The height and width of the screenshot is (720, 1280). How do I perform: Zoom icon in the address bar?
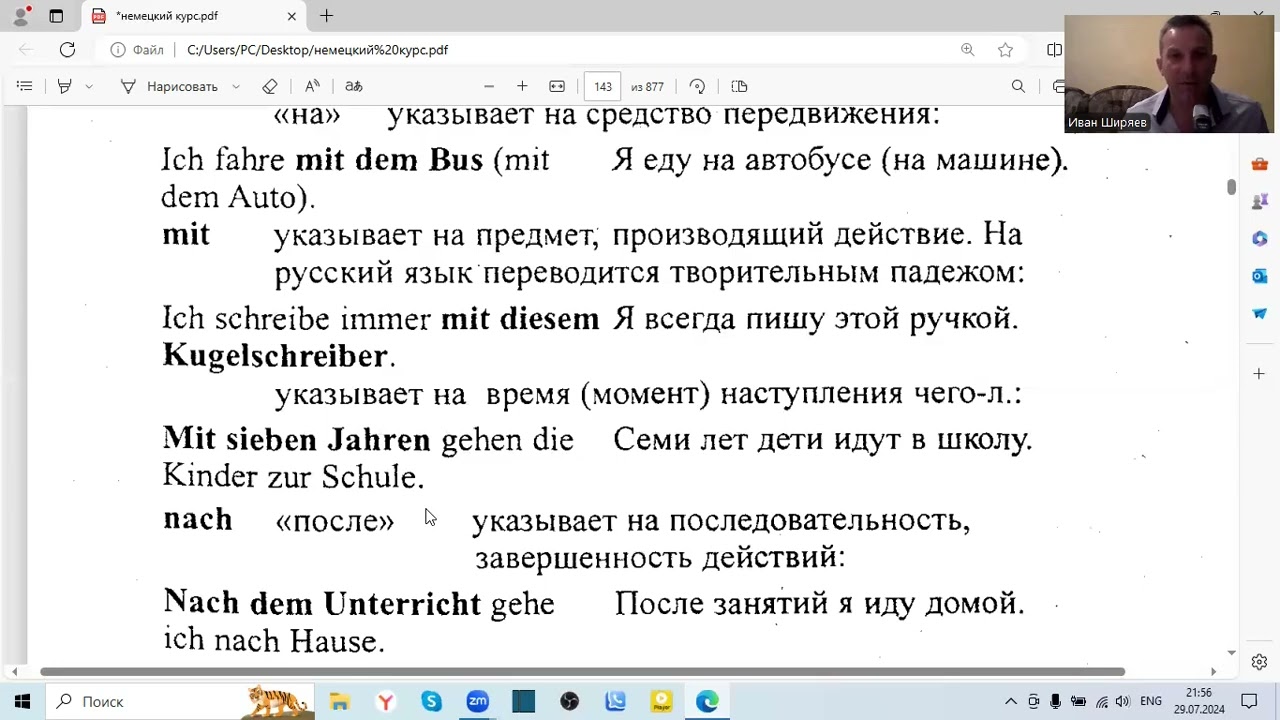pyautogui.click(x=967, y=49)
